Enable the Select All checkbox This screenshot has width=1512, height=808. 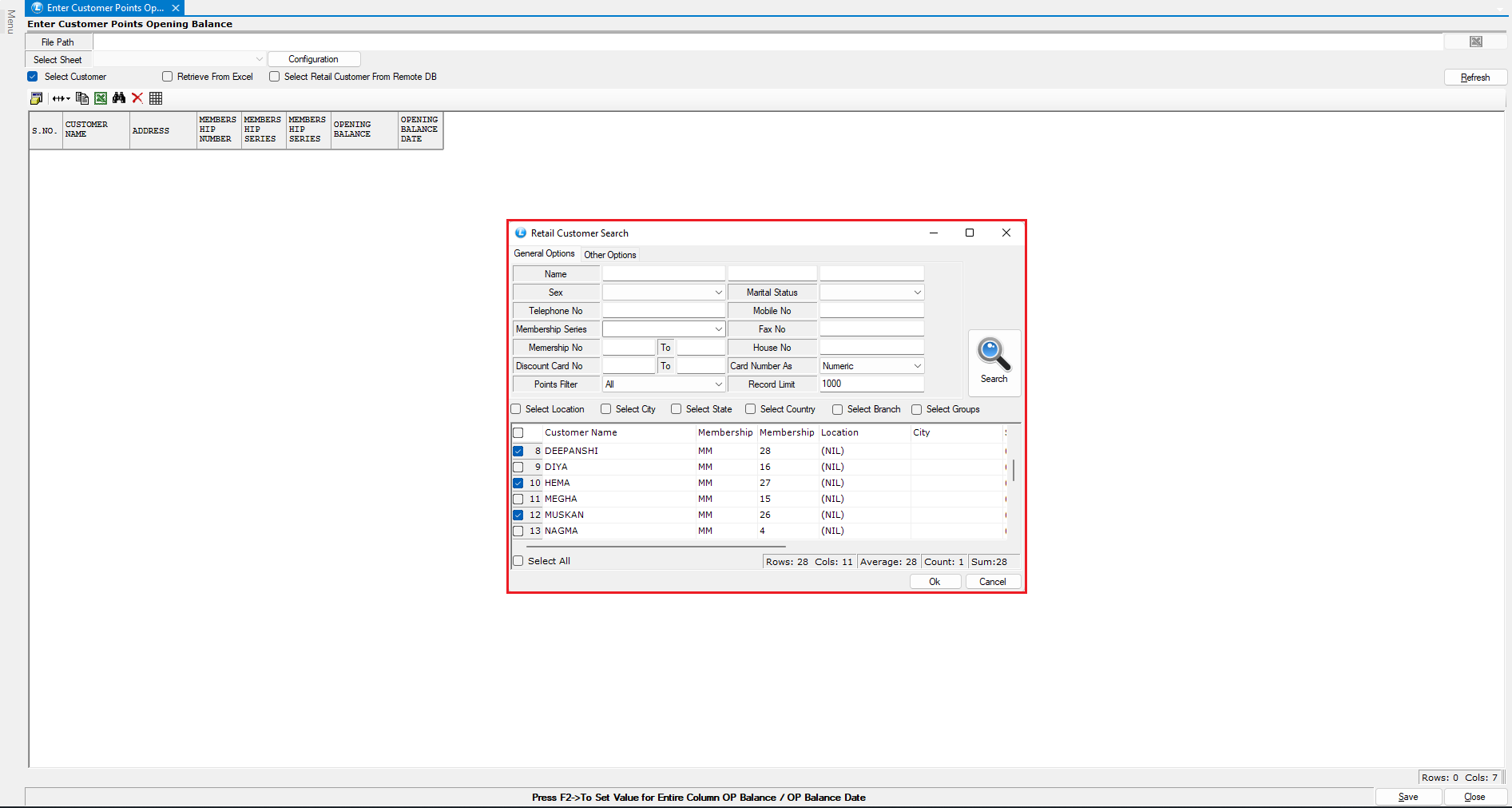click(x=518, y=561)
